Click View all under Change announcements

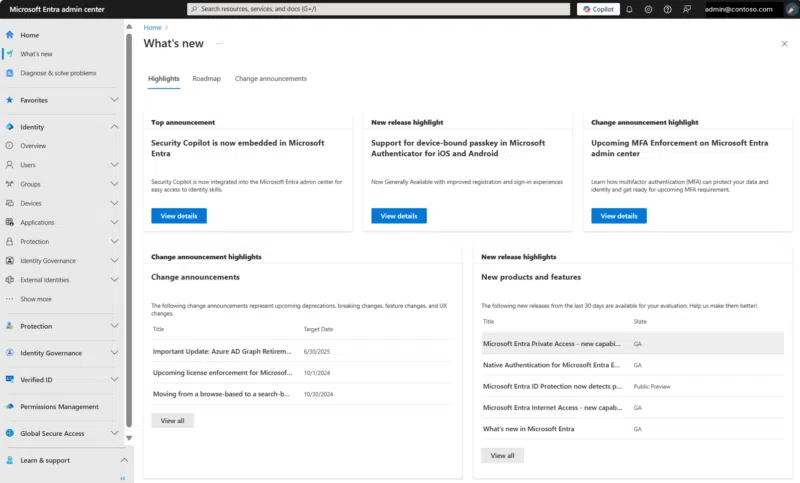point(172,421)
